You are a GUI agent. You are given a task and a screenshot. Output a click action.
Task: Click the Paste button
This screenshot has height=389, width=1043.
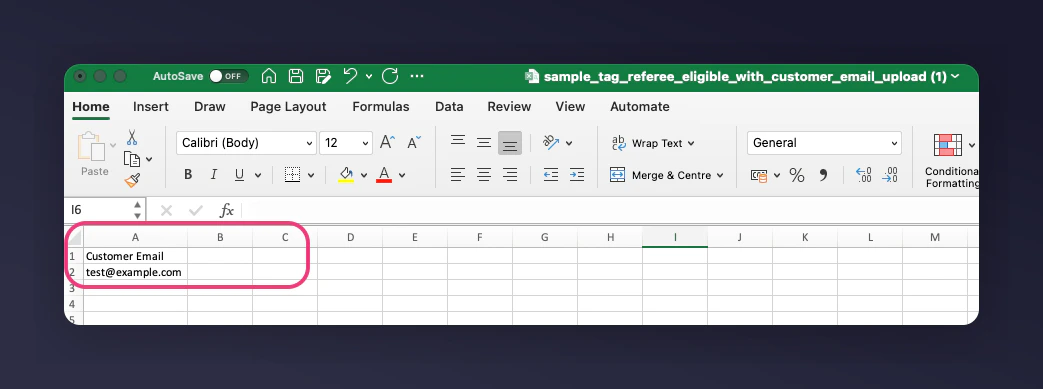point(94,154)
